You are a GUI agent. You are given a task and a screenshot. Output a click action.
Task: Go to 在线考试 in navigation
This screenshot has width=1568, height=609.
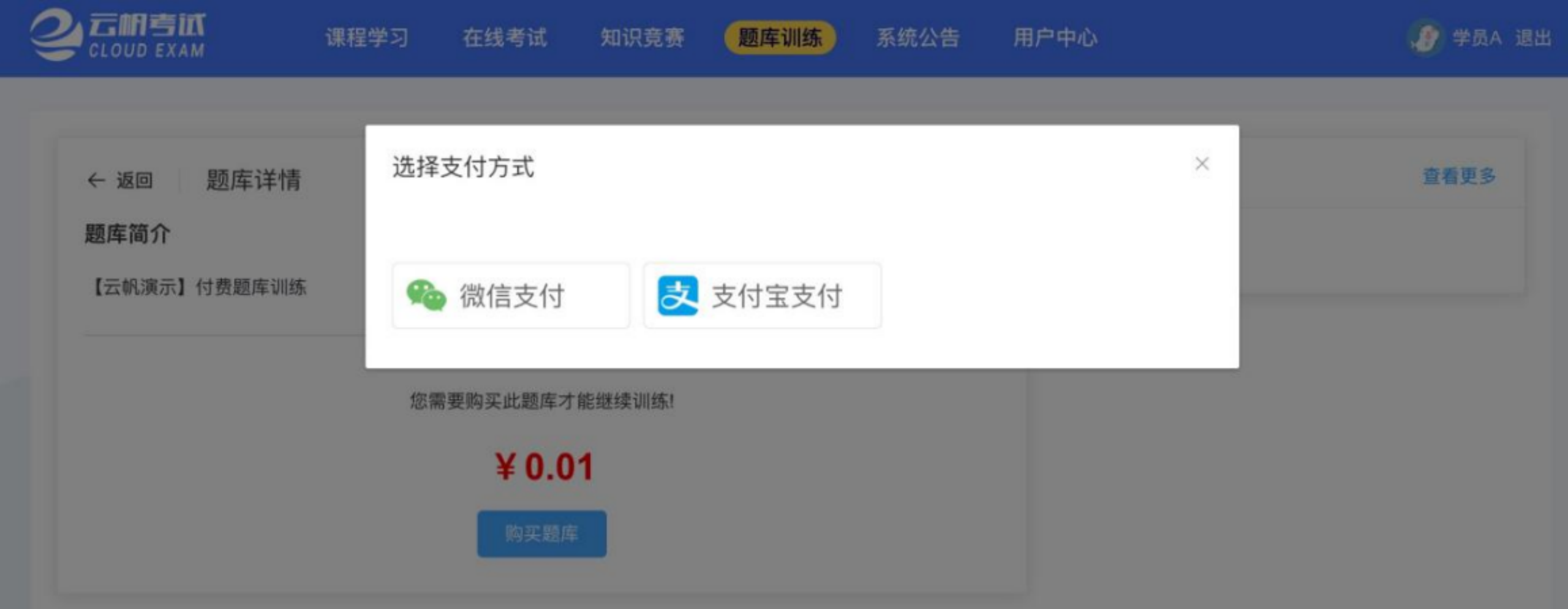coord(505,38)
